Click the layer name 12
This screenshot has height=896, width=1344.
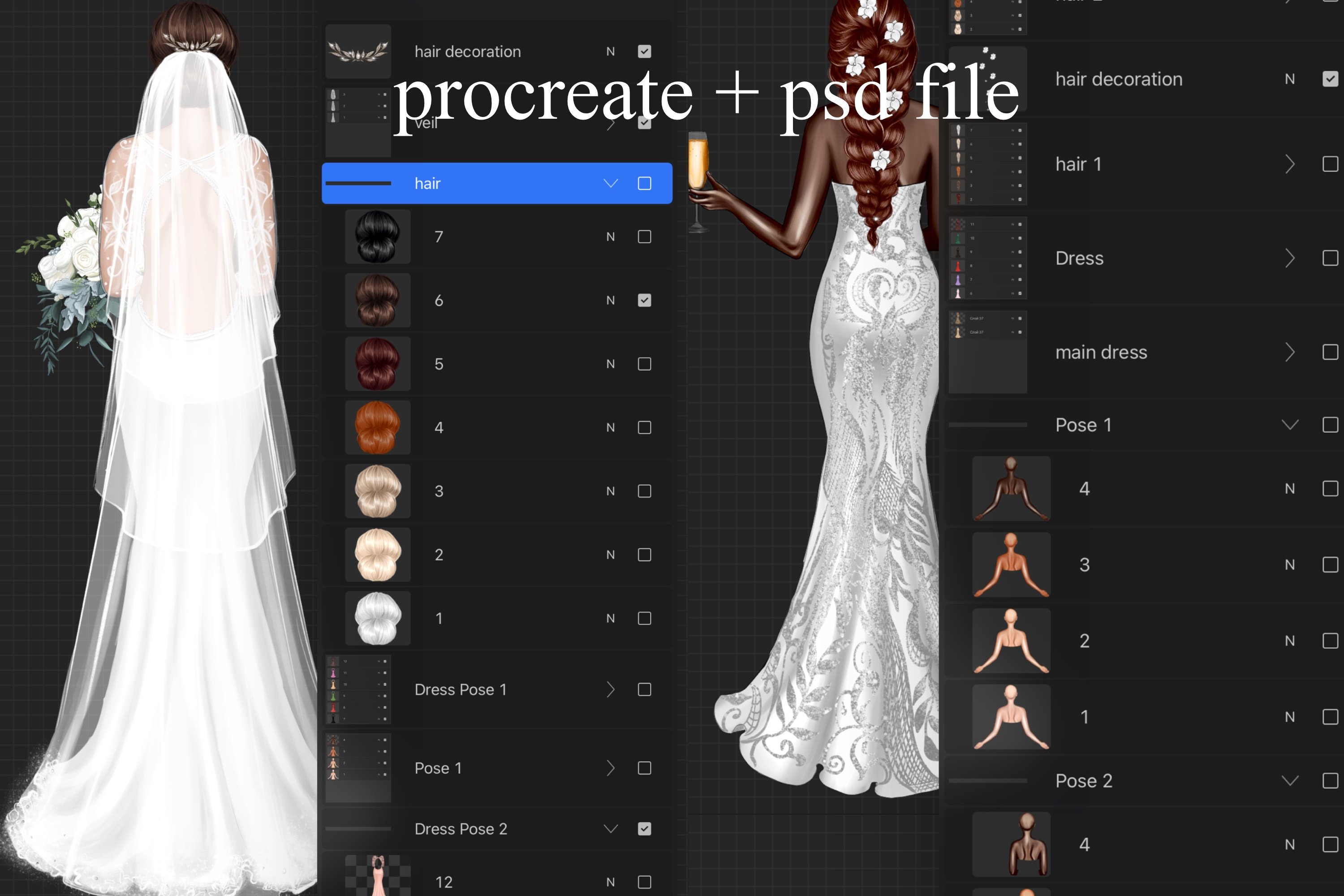pos(444,882)
